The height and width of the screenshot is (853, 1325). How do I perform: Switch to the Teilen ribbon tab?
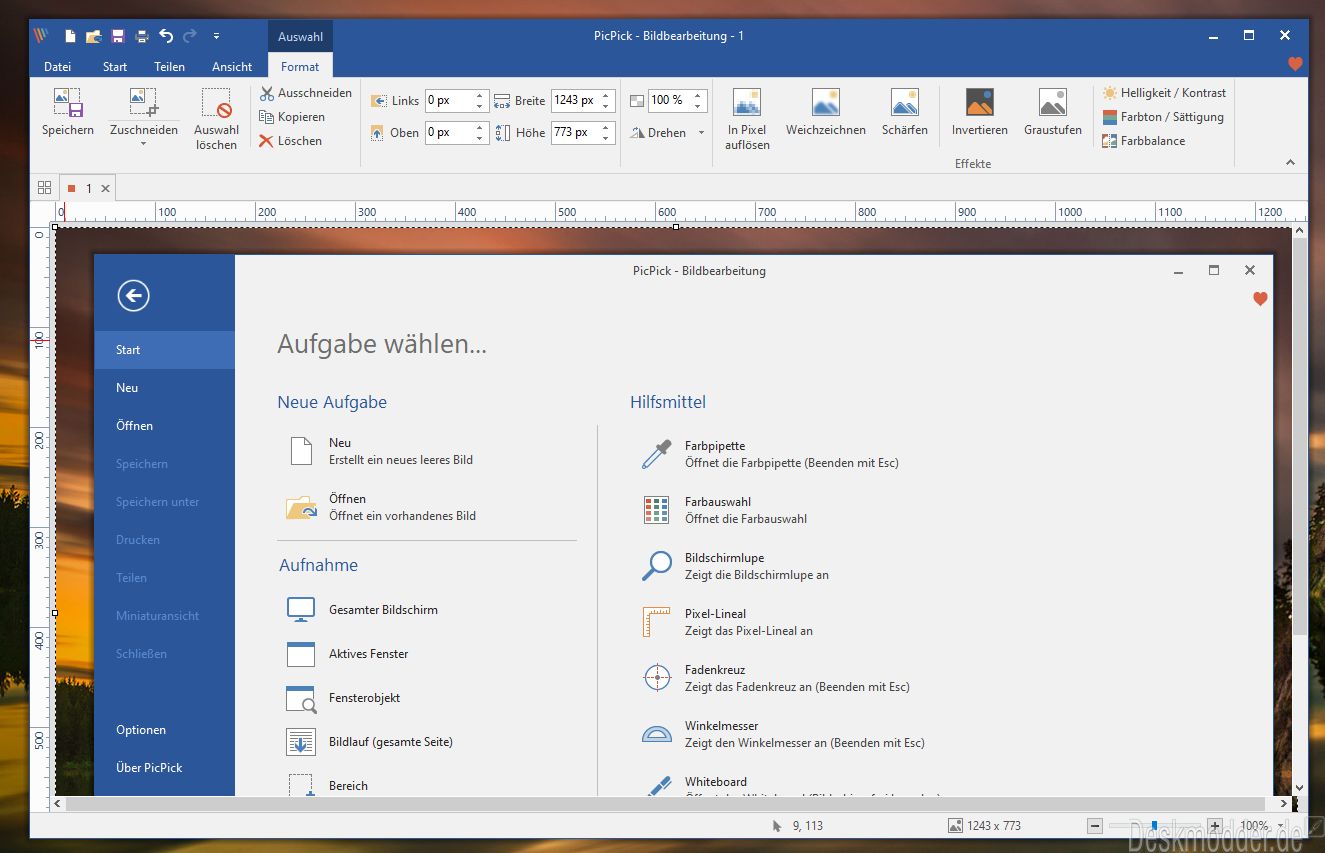click(x=169, y=67)
